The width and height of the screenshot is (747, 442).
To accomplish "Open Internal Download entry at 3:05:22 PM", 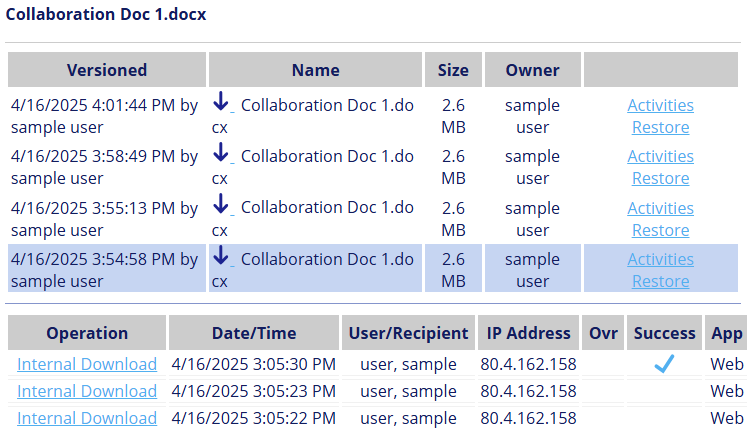I will click(87, 418).
